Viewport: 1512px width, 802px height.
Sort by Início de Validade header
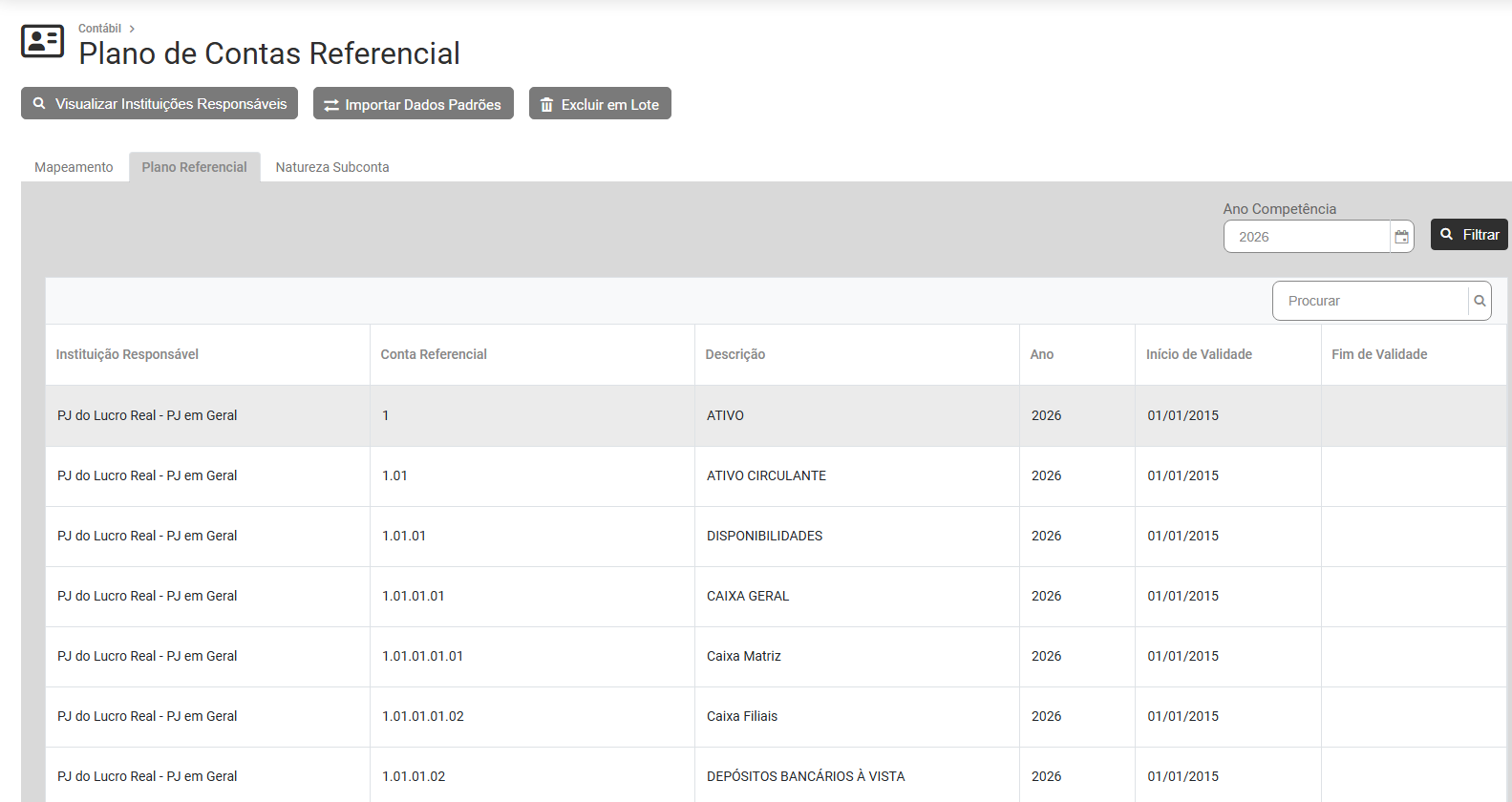tap(1199, 354)
